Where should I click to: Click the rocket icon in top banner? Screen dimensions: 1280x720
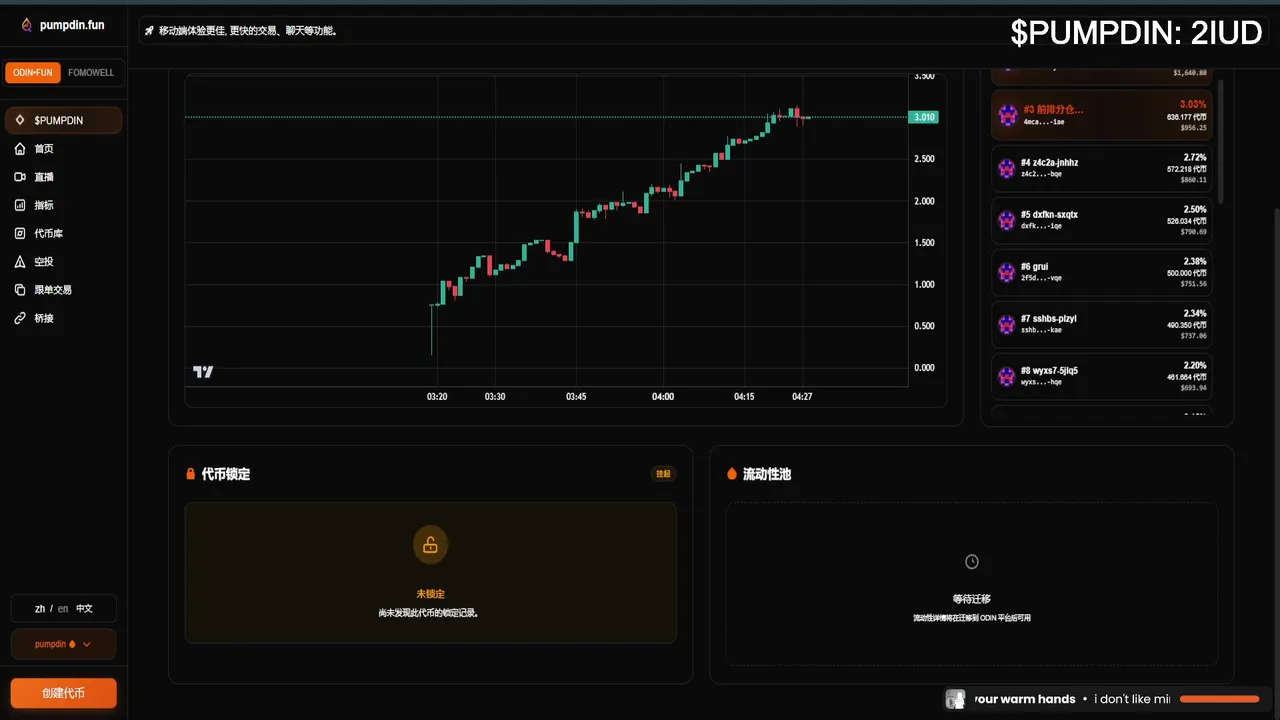[x=149, y=31]
